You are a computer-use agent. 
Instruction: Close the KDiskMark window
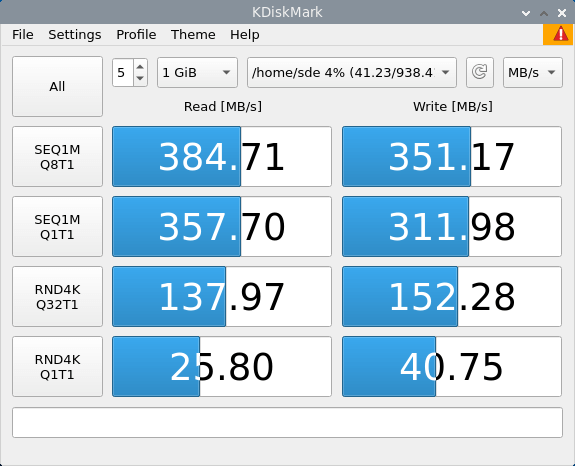562,13
